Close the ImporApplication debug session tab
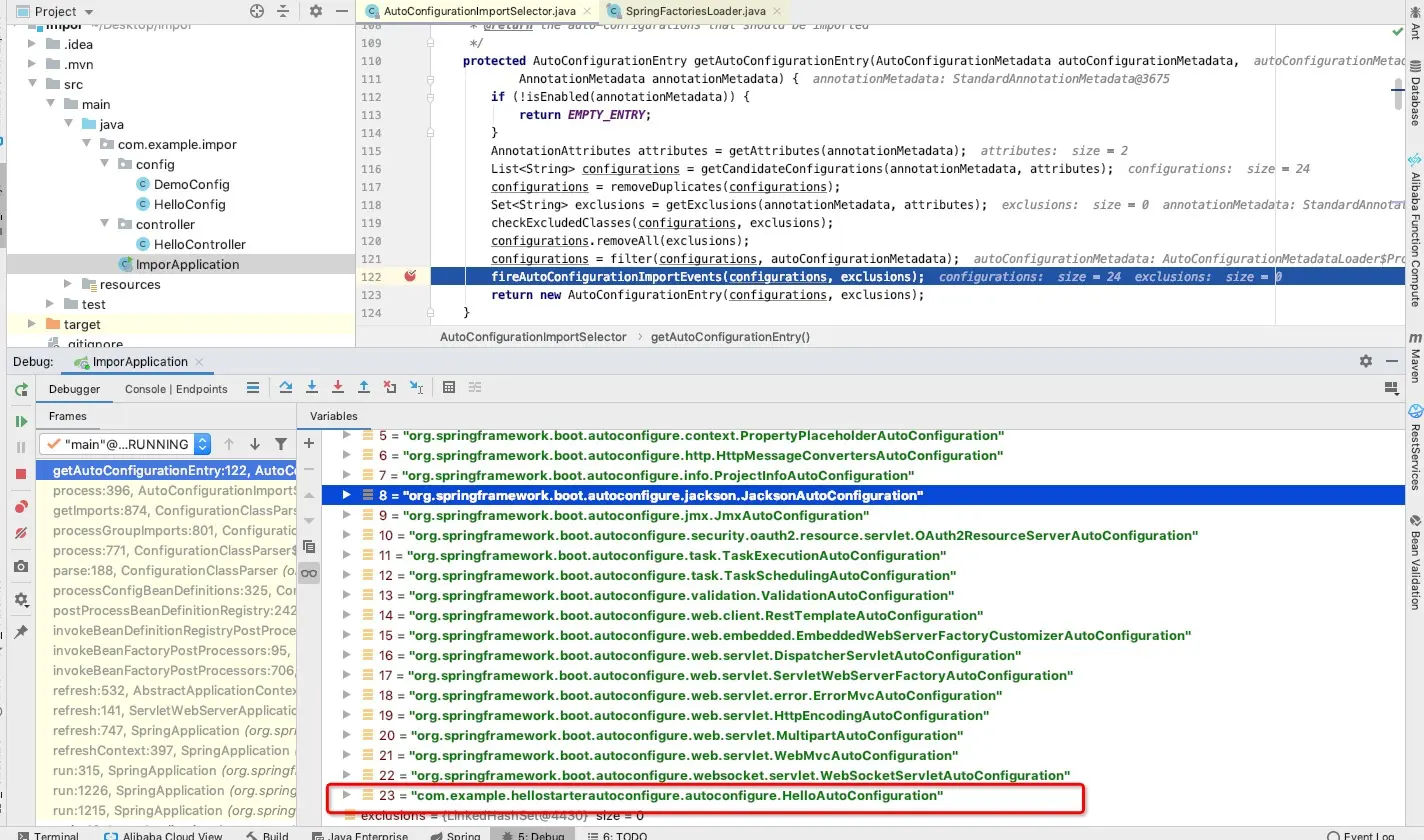Image resolution: width=1424 pixels, height=840 pixels. click(199, 361)
